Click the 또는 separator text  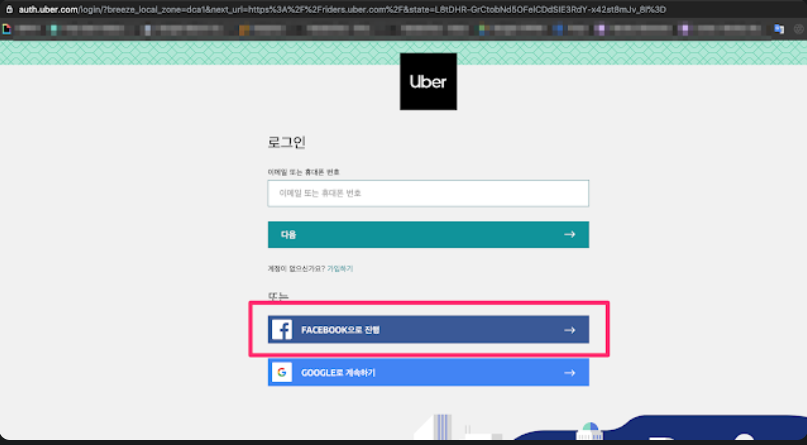pyautogui.click(x=278, y=296)
